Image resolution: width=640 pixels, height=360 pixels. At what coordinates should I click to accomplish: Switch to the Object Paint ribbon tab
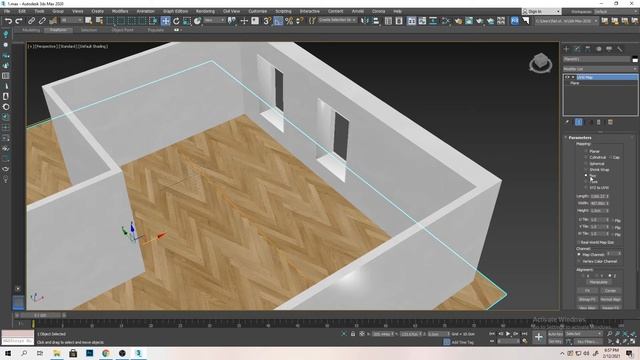122,30
